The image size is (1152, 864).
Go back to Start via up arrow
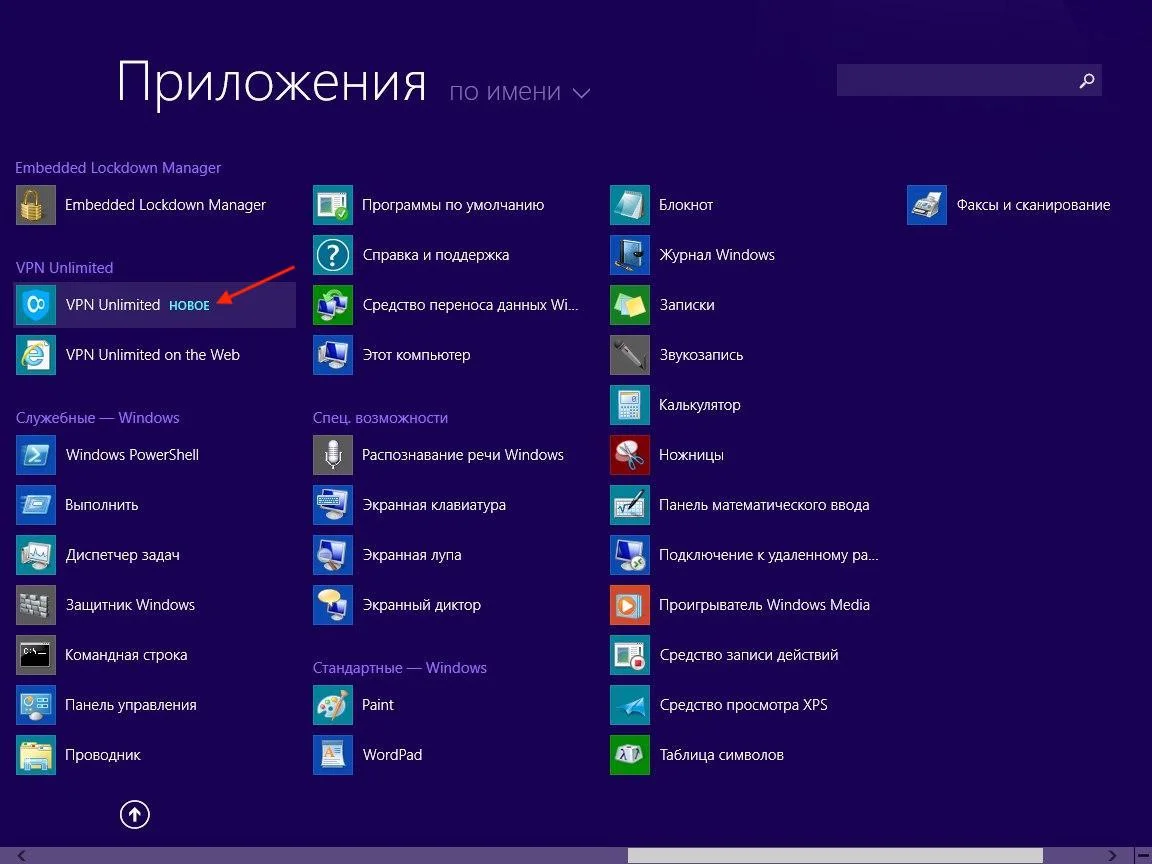pos(135,814)
